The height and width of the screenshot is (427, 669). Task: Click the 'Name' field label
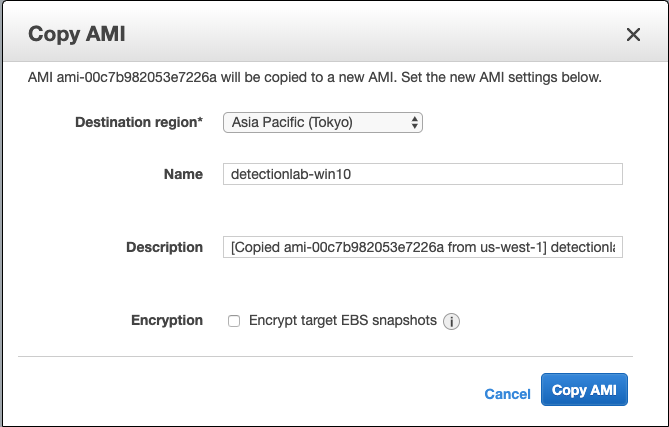[183, 174]
